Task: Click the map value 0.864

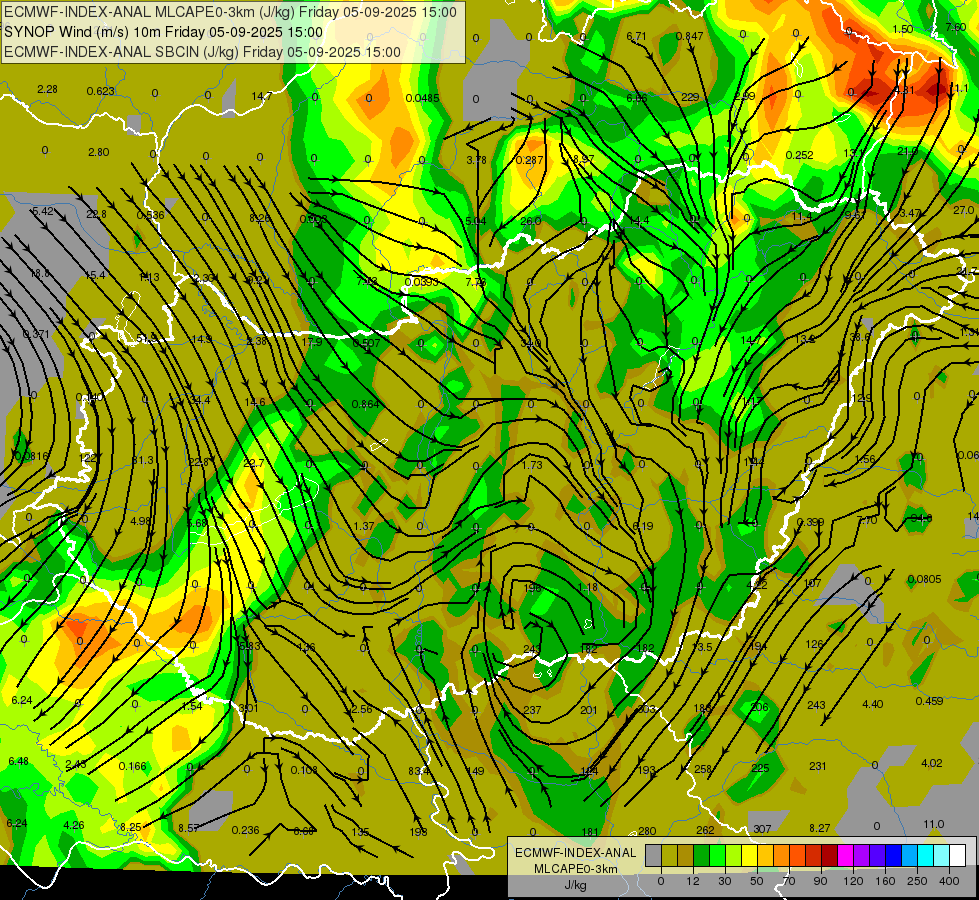Action: click(365, 404)
